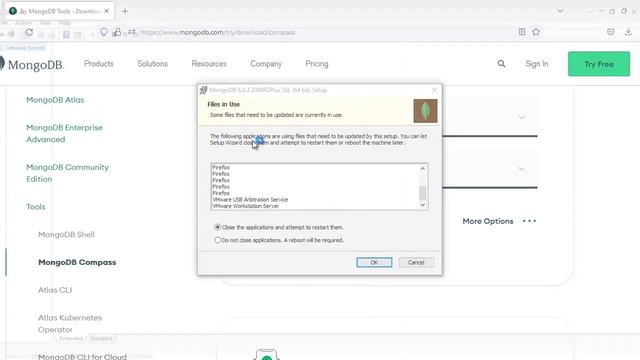Click the list scrollbar down arrow
The width and height of the screenshot is (640, 360).
click(x=423, y=205)
